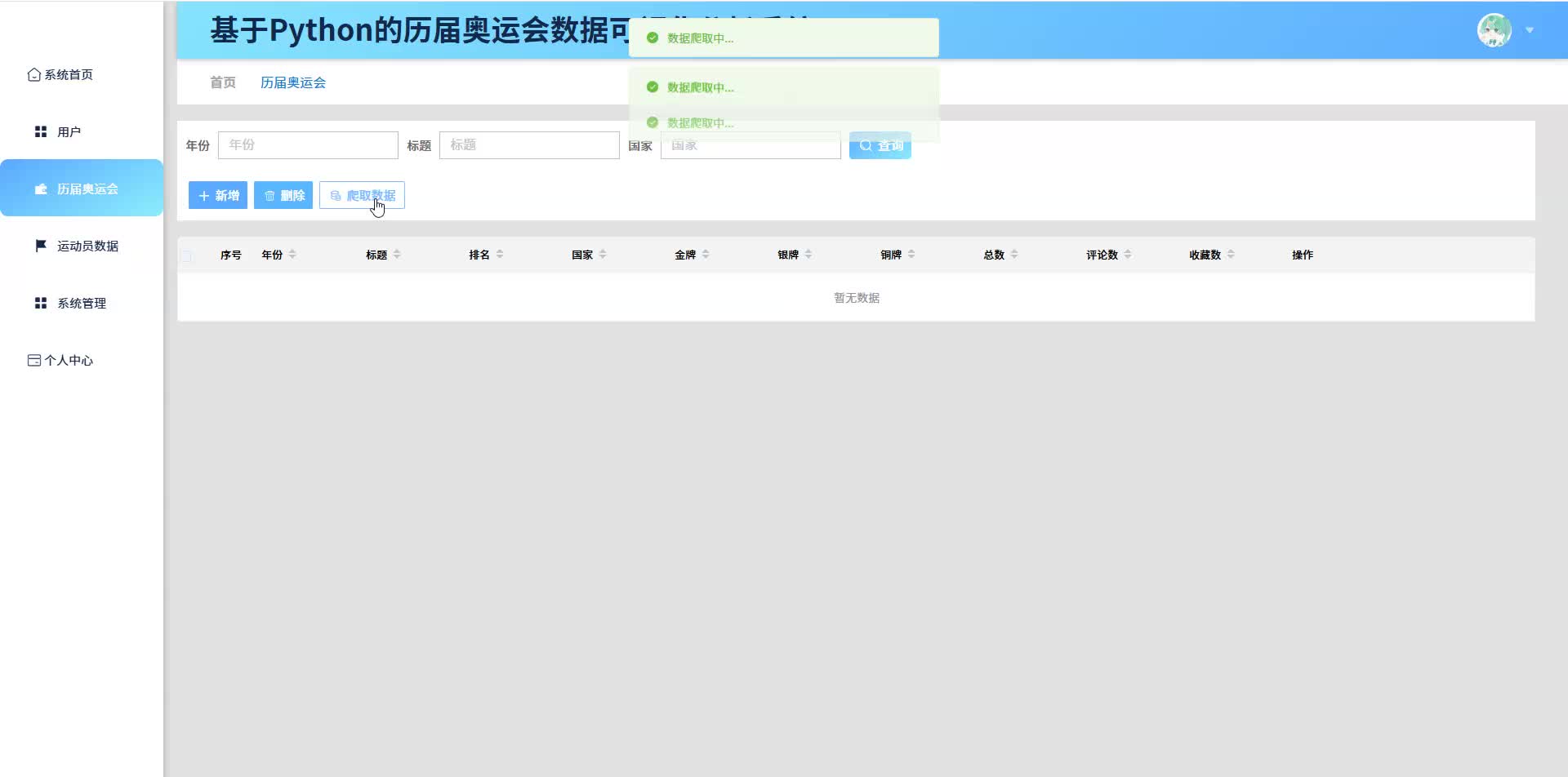Click the grid icon beside 系统管理
Screen dimensions: 1568x777
(x=41, y=303)
